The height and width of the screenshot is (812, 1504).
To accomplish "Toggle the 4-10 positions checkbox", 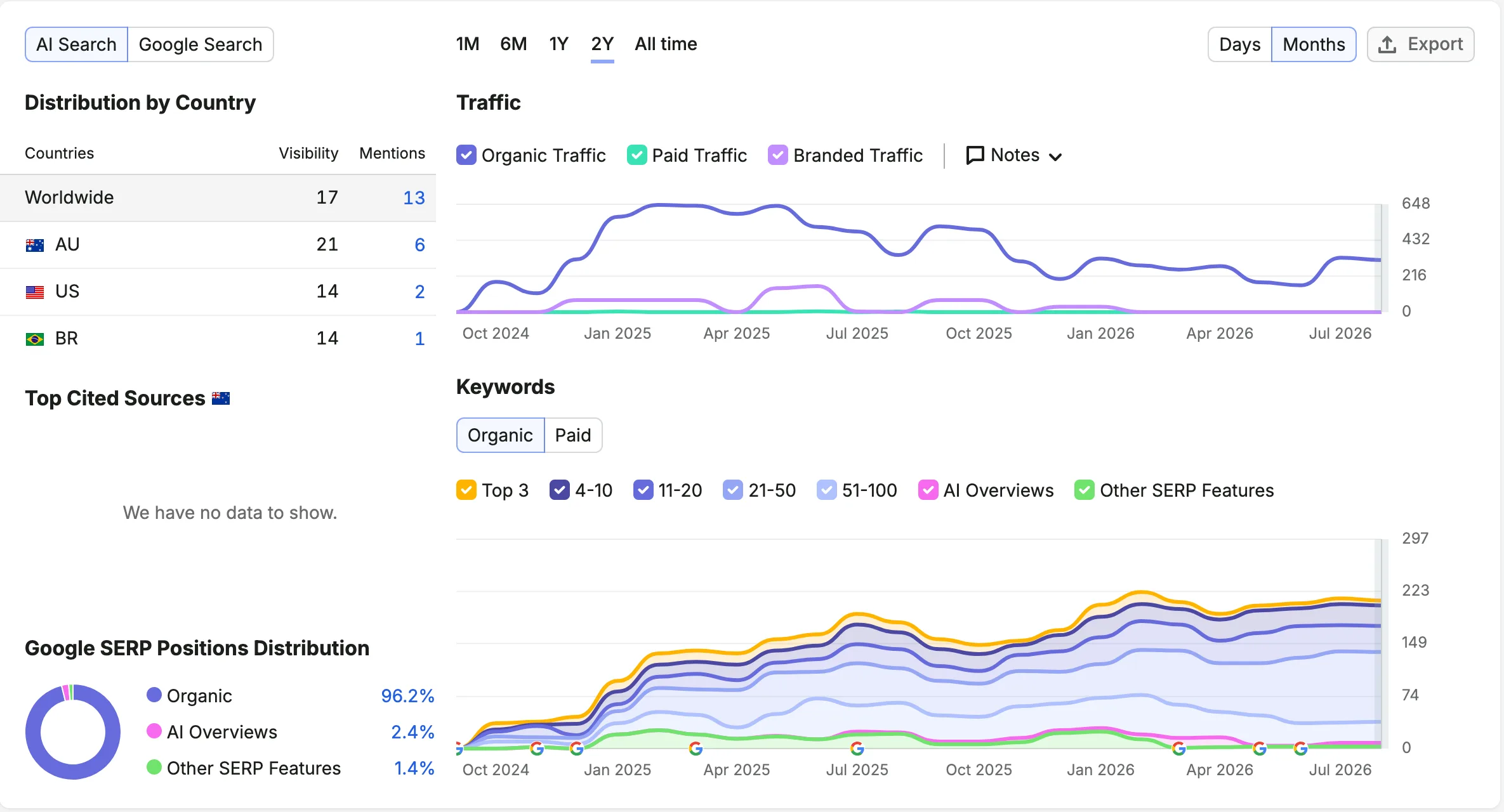I will pyautogui.click(x=560, y=490).
